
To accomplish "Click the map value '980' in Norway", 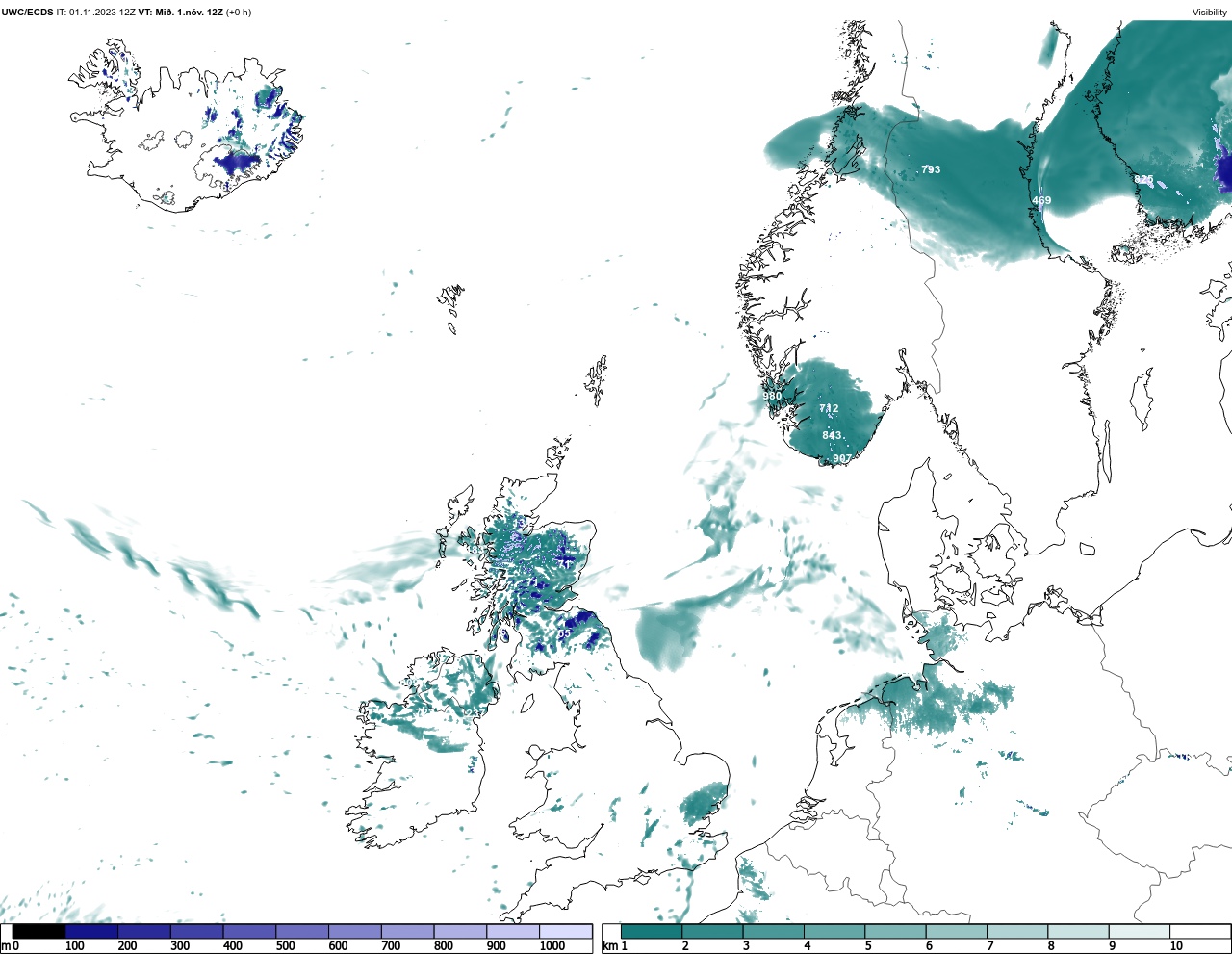I will [773, 397].
